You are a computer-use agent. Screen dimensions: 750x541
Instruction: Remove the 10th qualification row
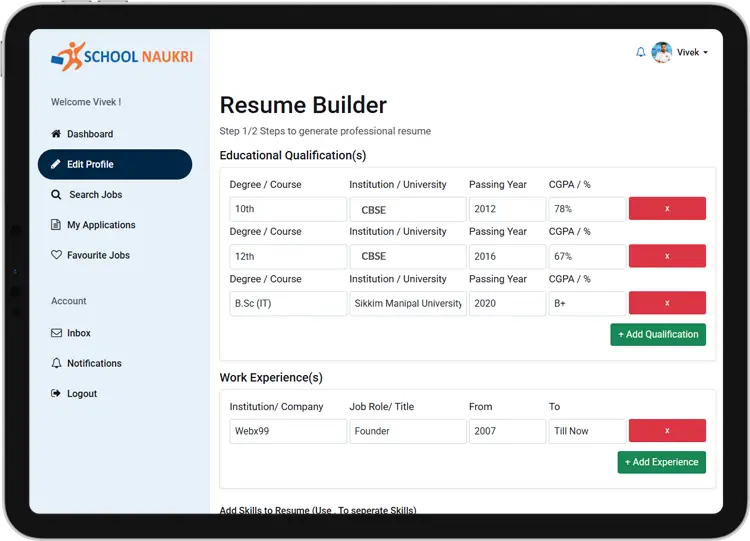(x=667, y=209)
